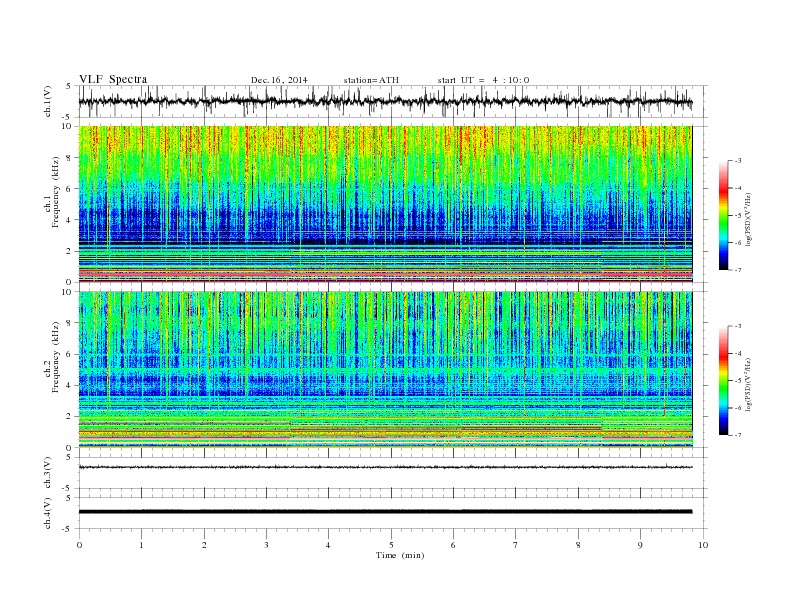This screenshot has height=612, width=792.
Task: Click the time axis tick label "4"
Action: 328,545
